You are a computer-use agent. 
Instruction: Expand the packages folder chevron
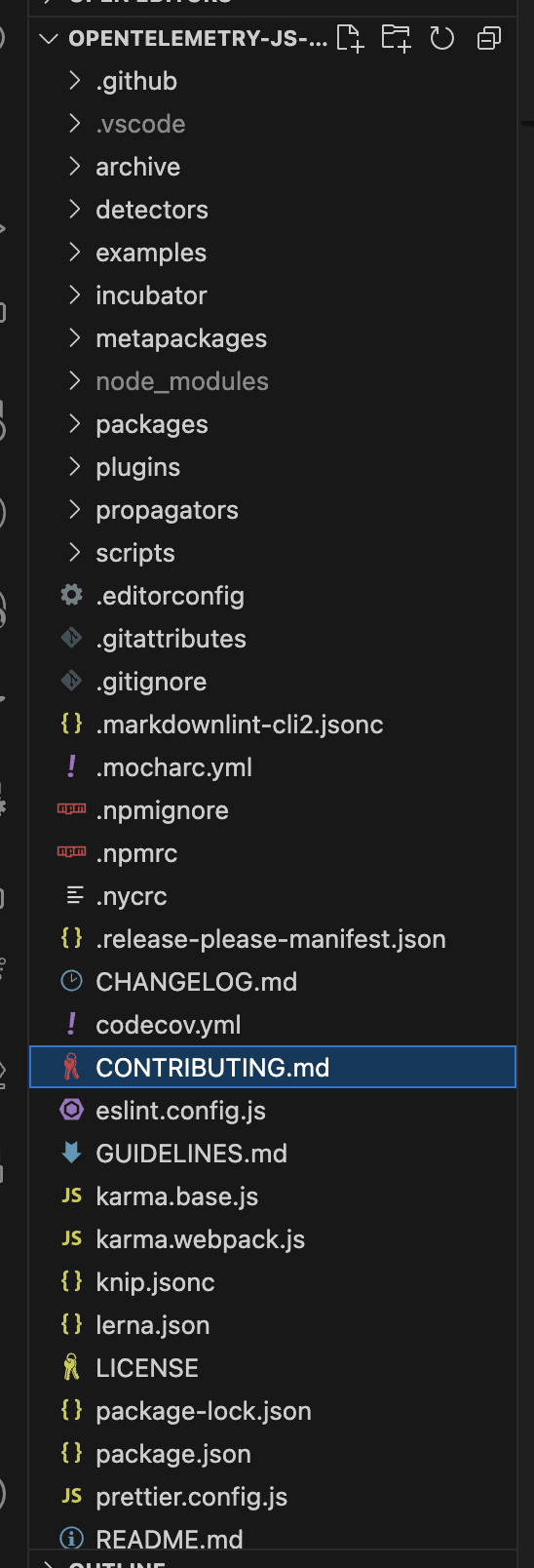point(74,424)
